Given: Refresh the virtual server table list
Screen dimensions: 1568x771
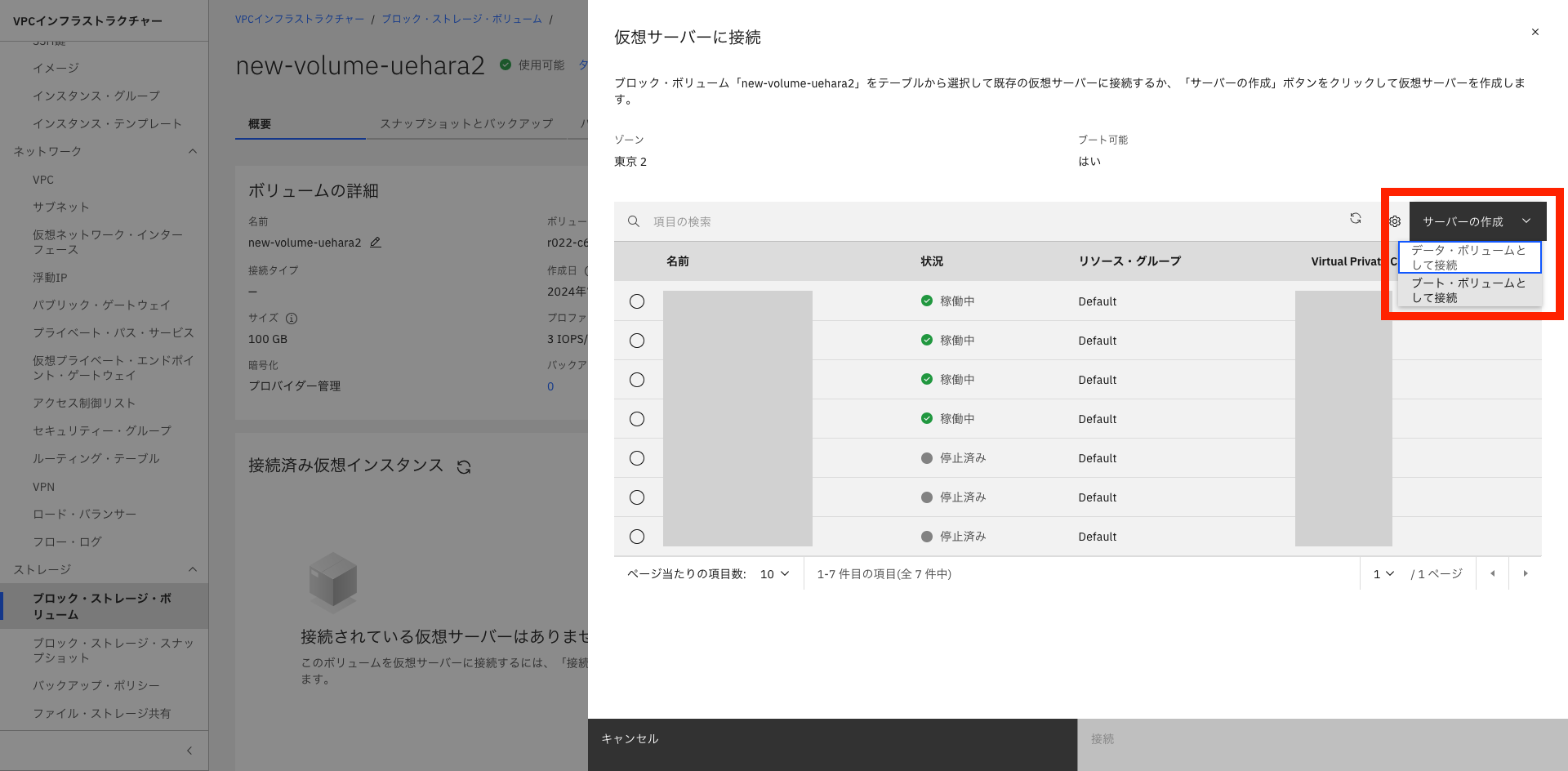Looking at the screenshot, I should (1356, 219).
